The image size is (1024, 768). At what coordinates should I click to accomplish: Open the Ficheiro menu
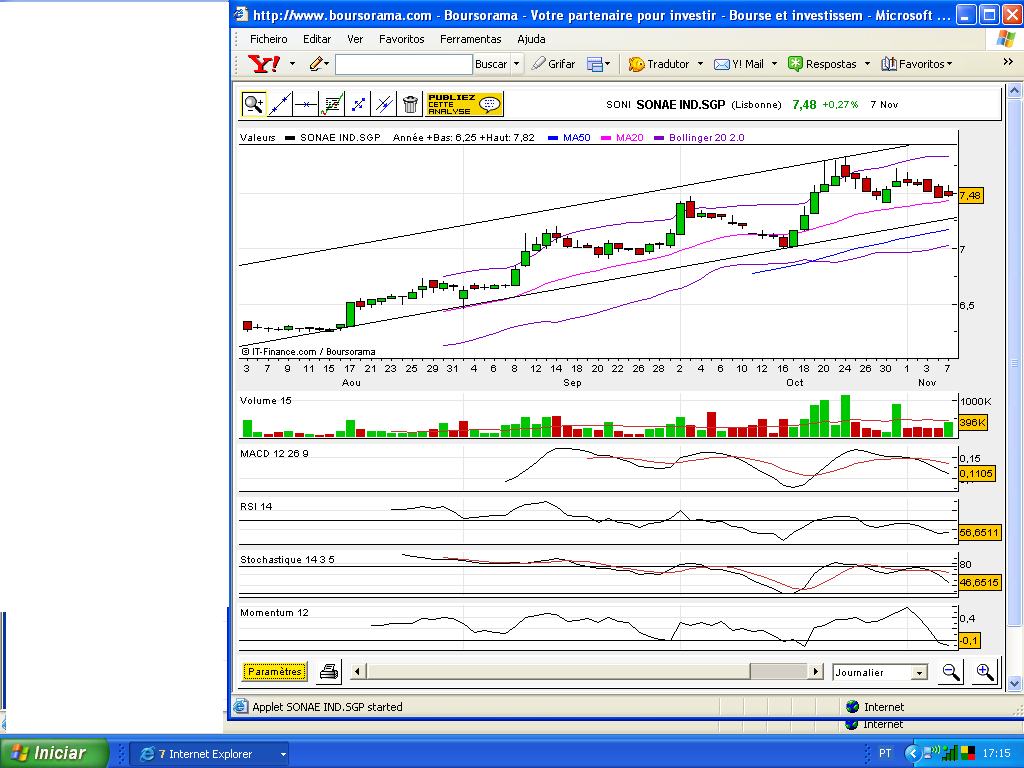pyautogui.click(x=268, y=39)
